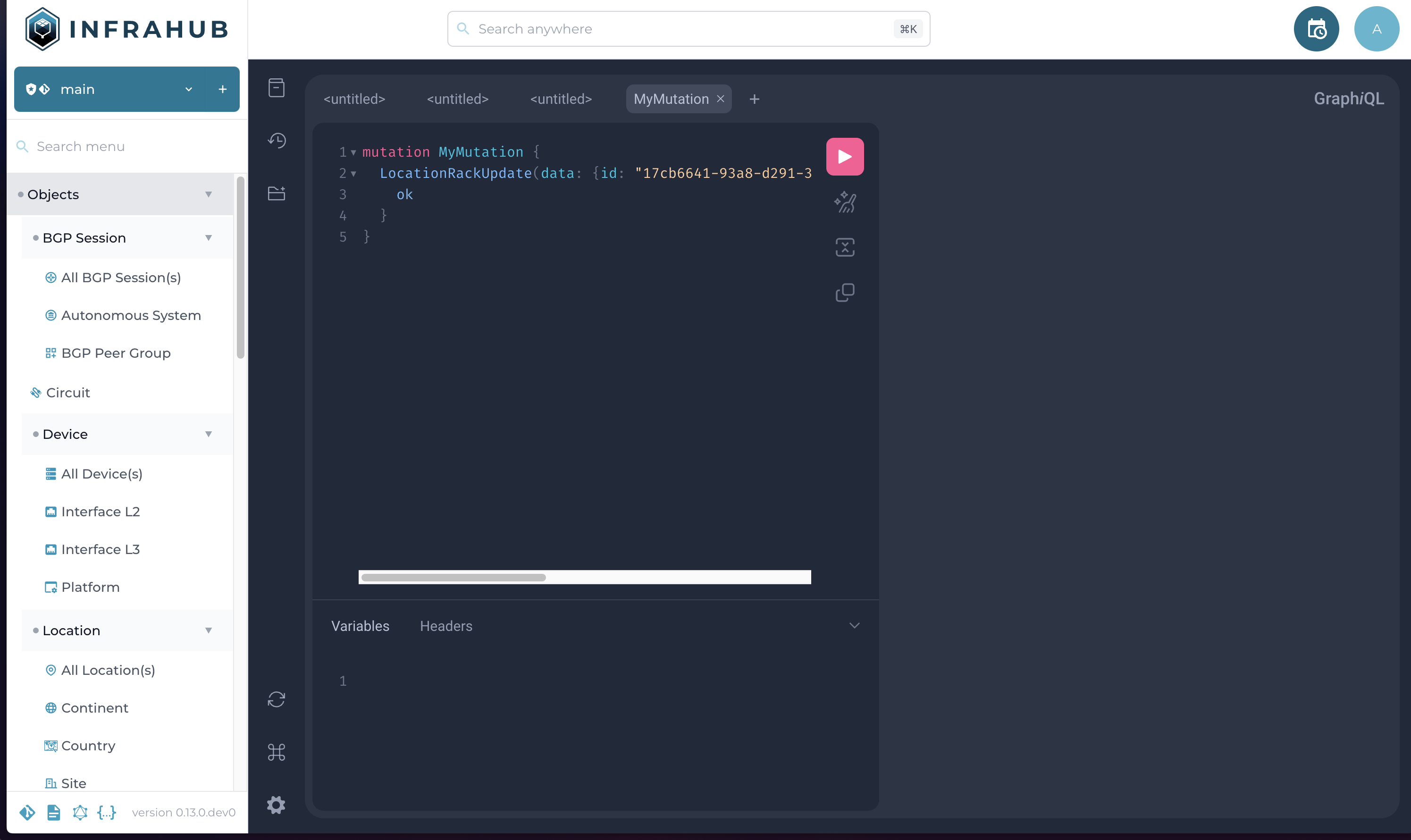Prettify the query using the wand icon
The image size is (1411, 840).
point(844,202)
